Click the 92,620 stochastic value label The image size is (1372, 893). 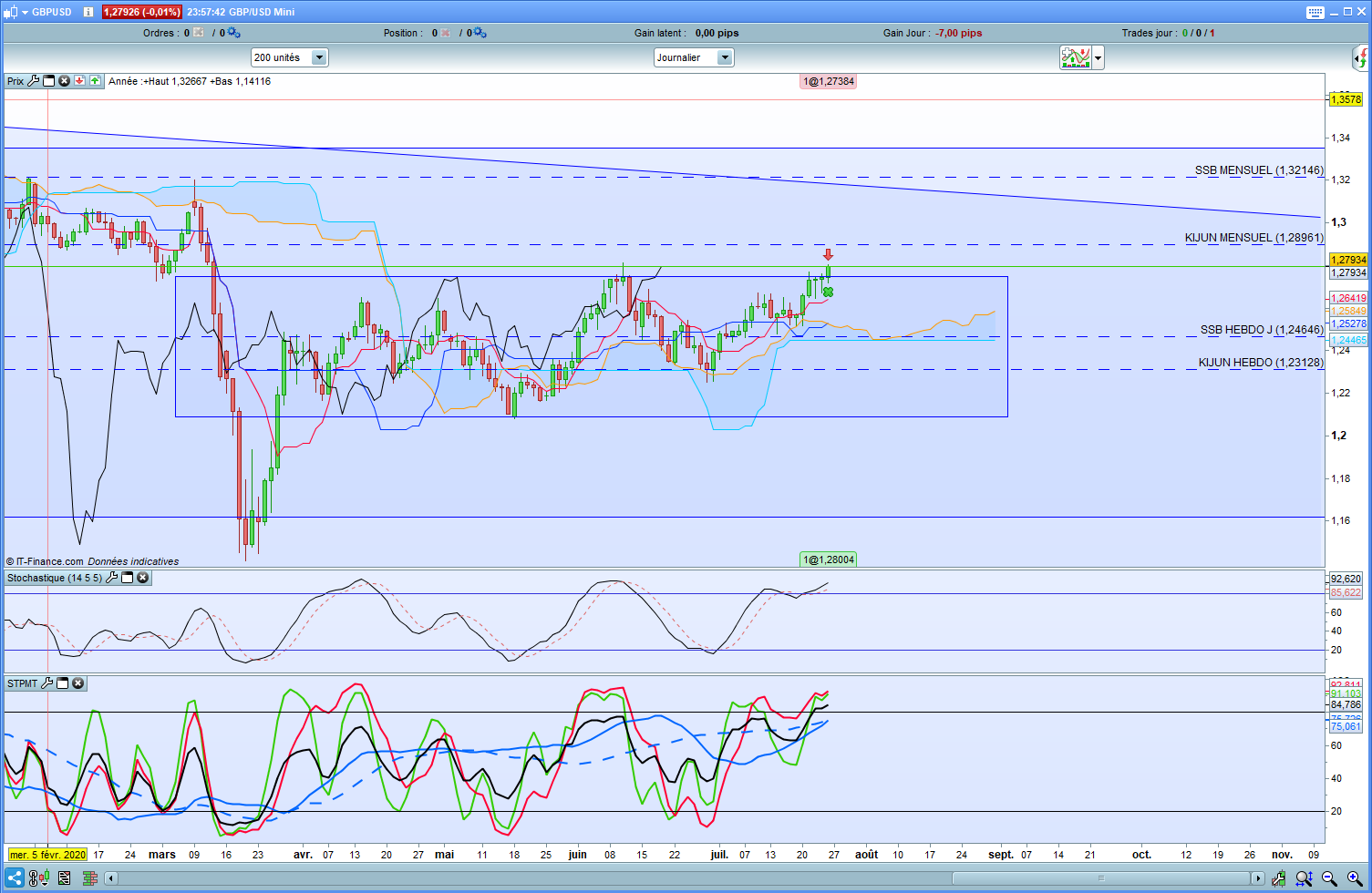click(x=1346, y=579)
